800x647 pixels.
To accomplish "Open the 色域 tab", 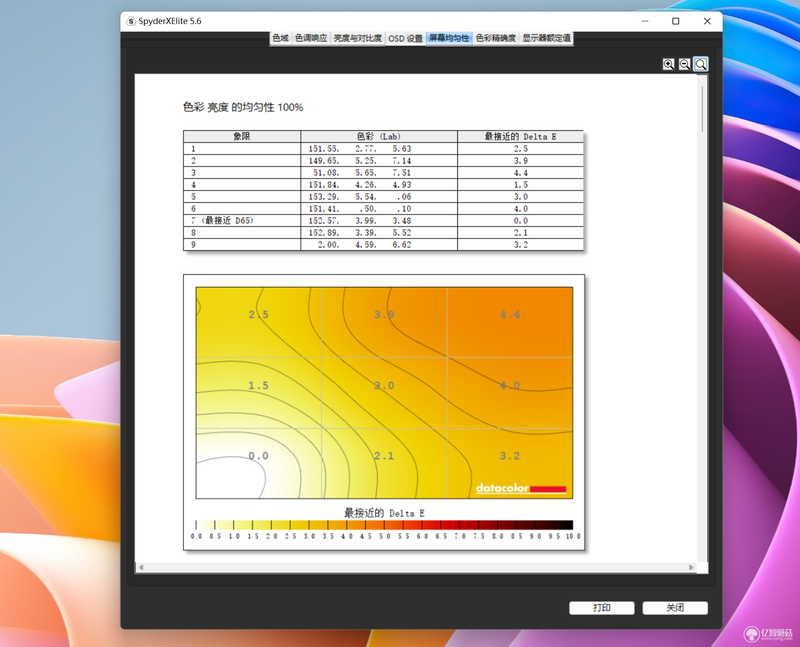I will click(280, 38).
